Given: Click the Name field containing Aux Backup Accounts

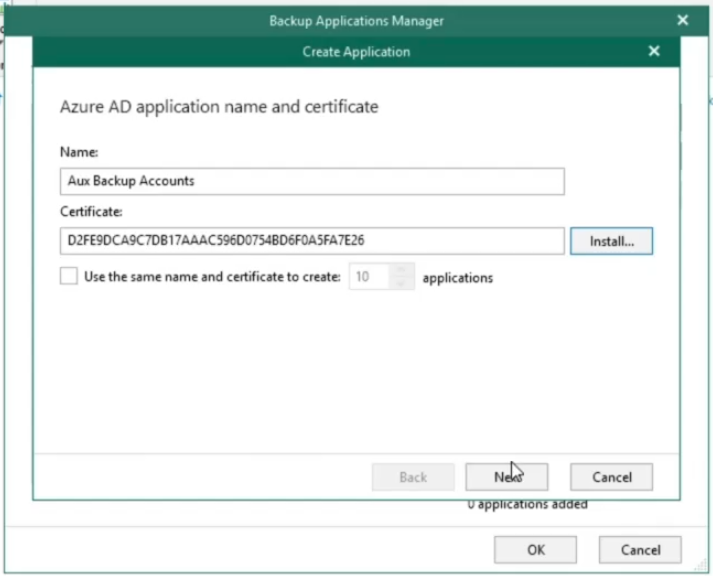Looking at the screenshot, I should point(312,181).
